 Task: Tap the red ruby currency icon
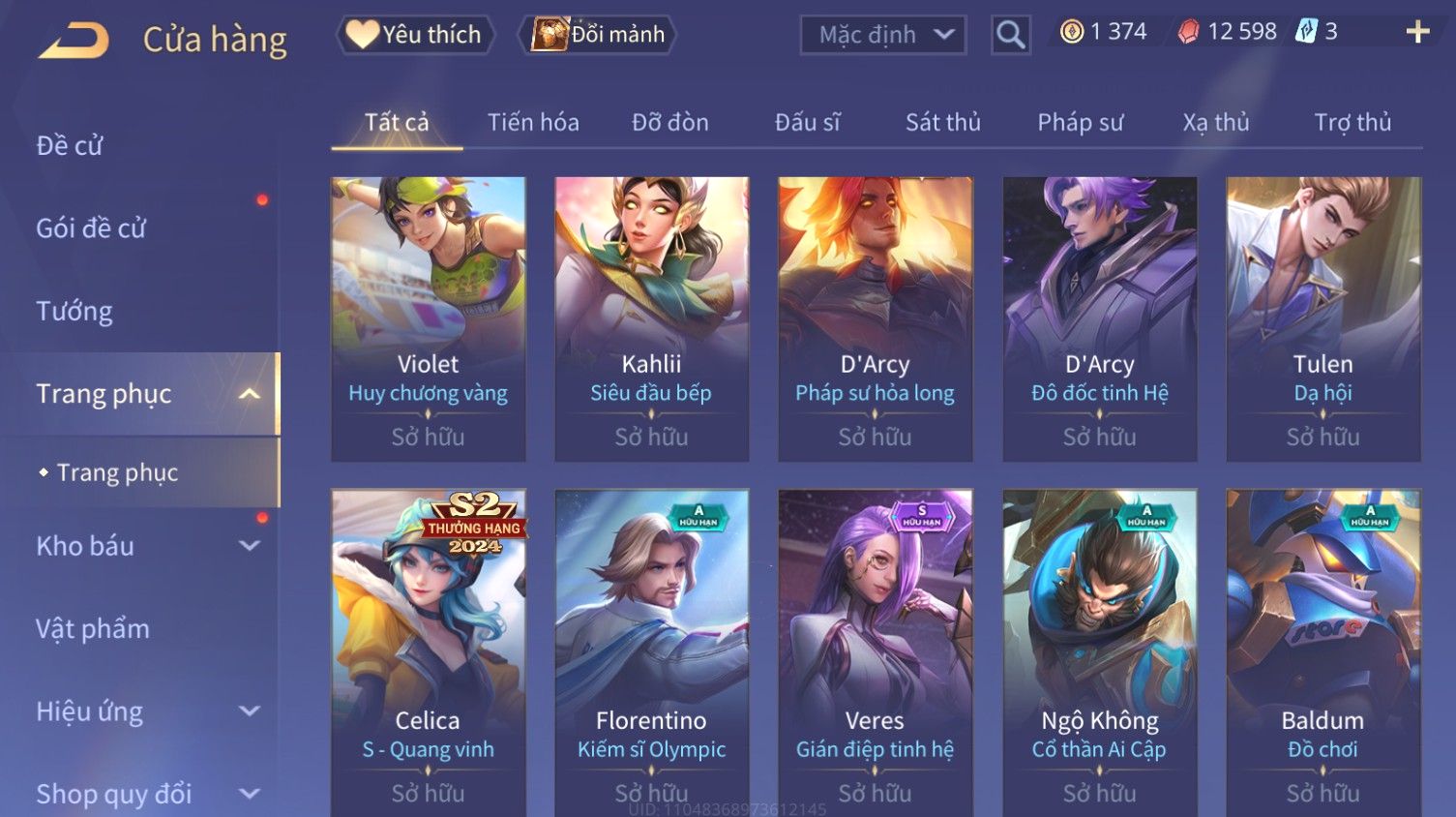point(1188,32)
